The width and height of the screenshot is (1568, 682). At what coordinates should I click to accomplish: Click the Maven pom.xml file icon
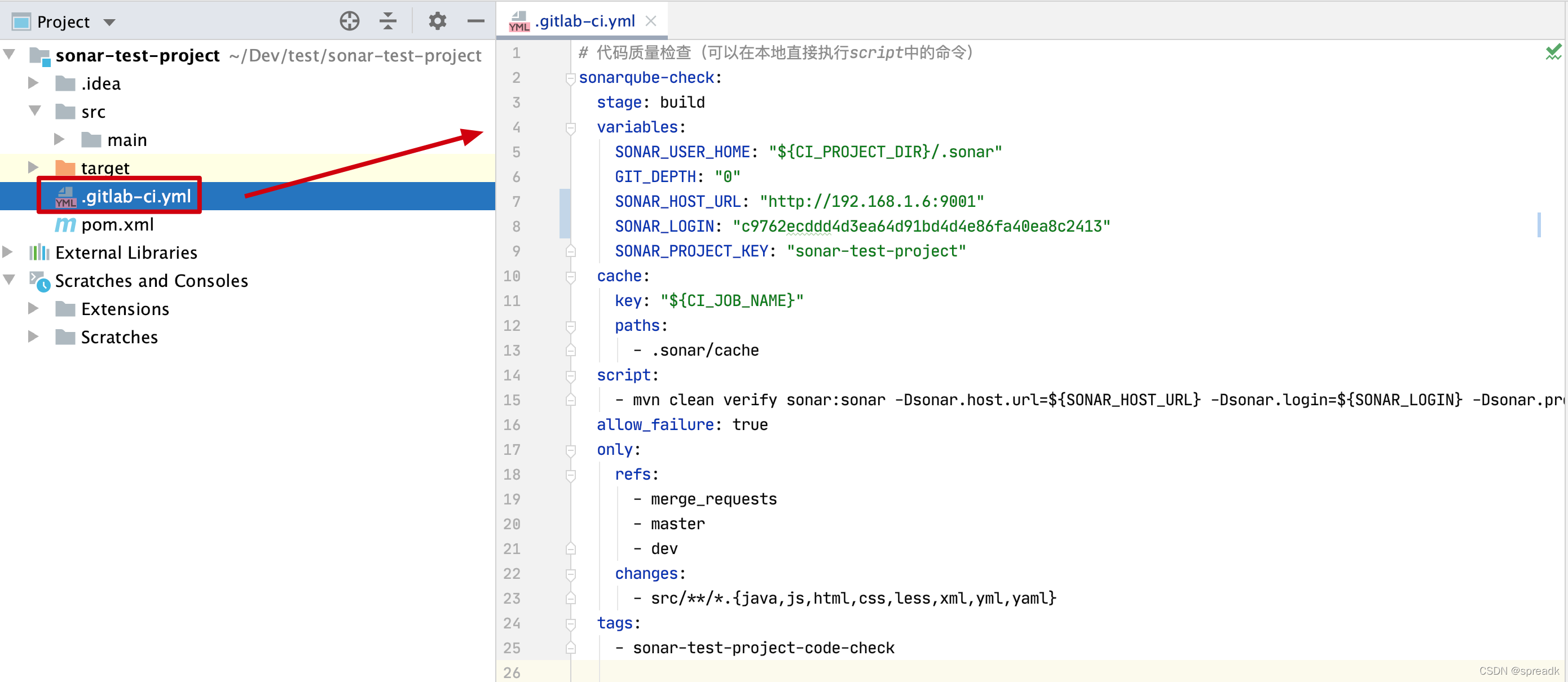click(65, 225)
